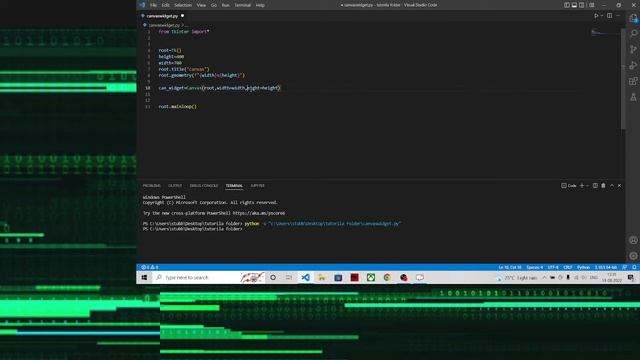Open the Terminal menu in the menu bar
Viewport: 640px width, 360px height.
[x=242, y=5]
